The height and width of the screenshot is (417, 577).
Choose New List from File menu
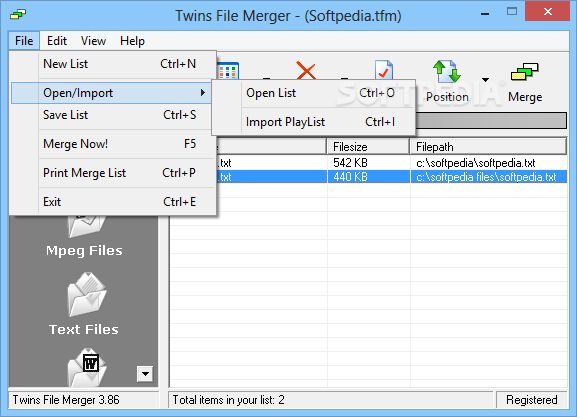pos(113,64)
